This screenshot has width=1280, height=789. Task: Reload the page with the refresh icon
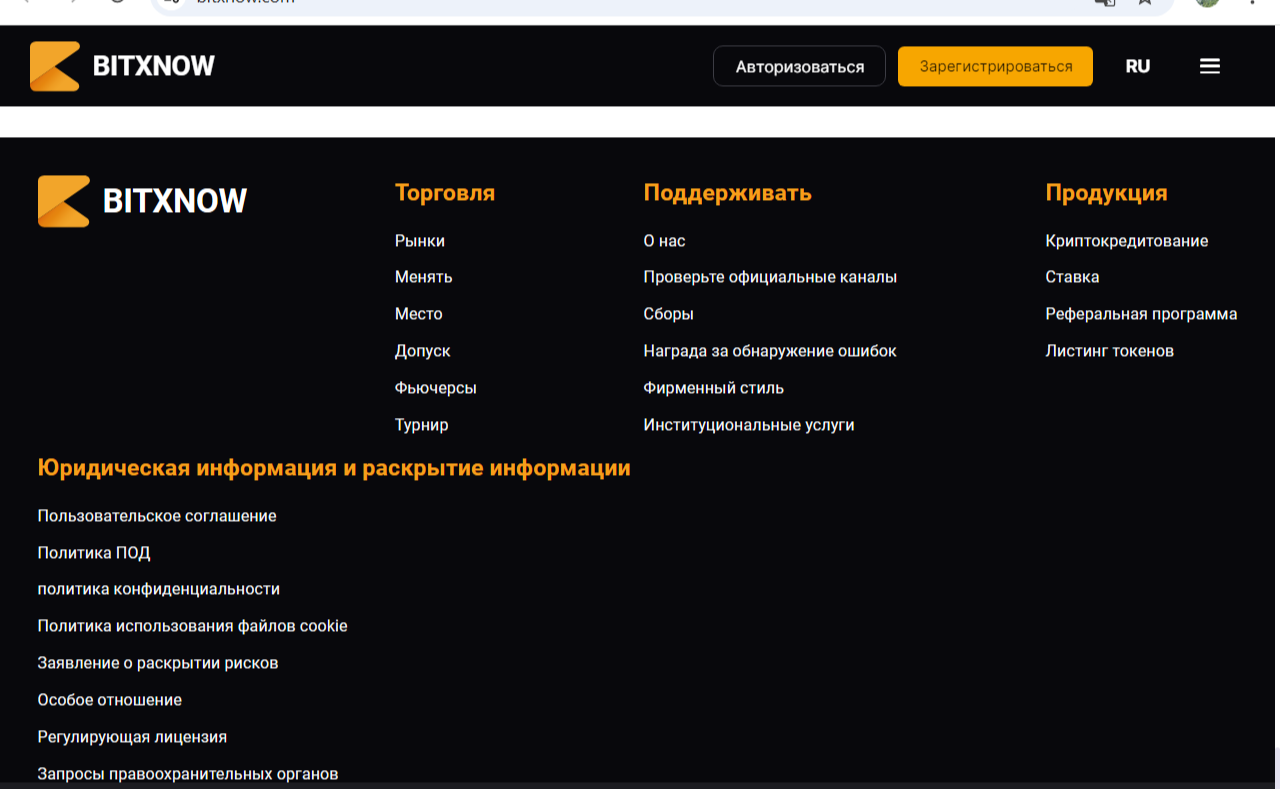click(x=118, y=4)
